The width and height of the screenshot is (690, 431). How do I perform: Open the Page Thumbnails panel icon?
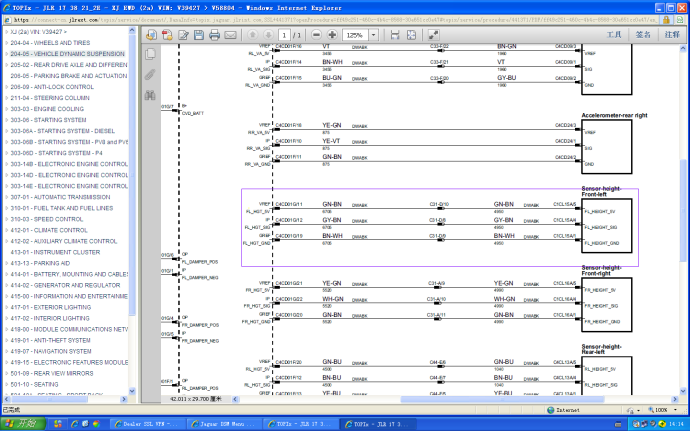point(151,54)
